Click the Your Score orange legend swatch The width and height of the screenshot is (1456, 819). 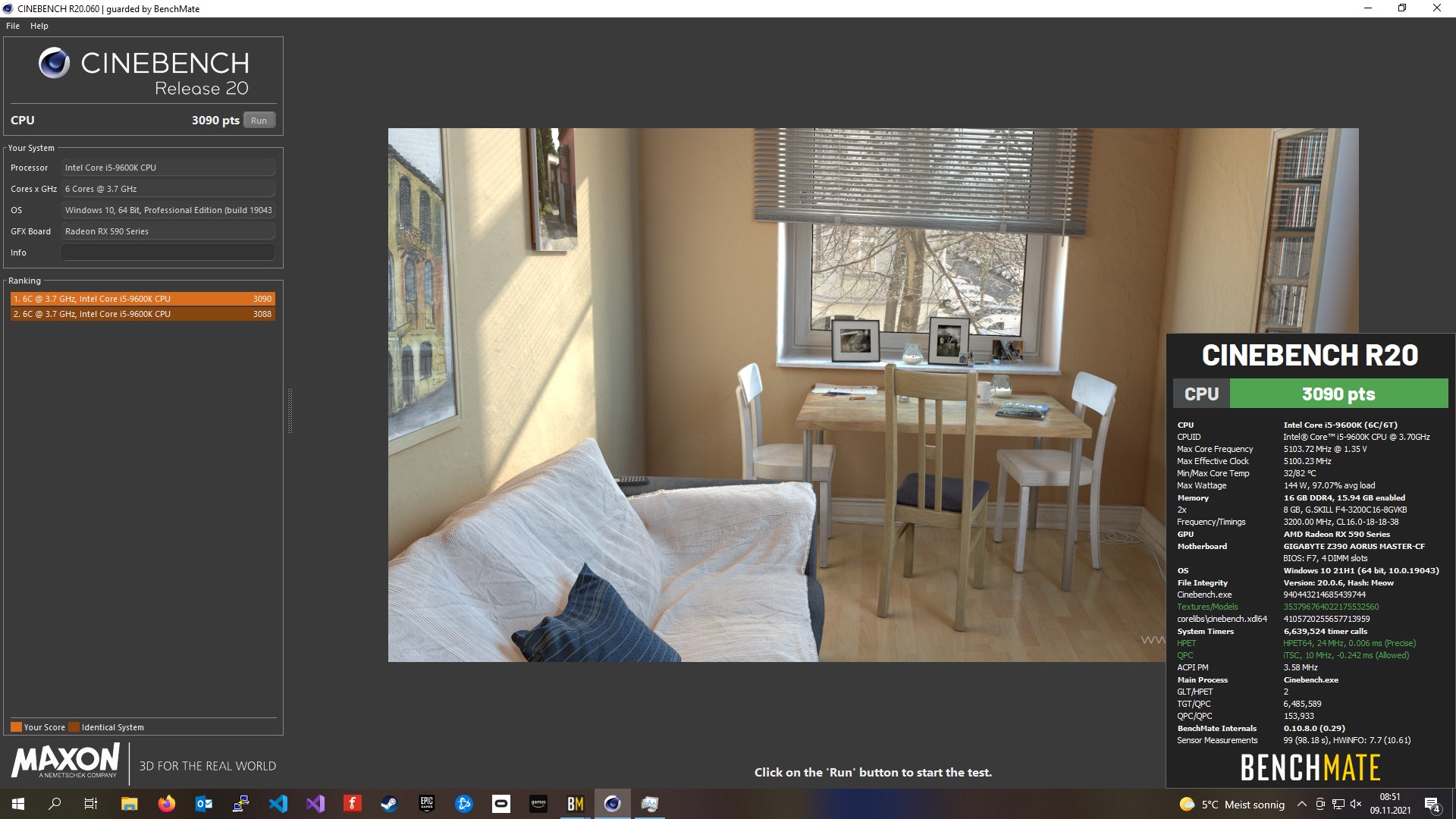16,727
